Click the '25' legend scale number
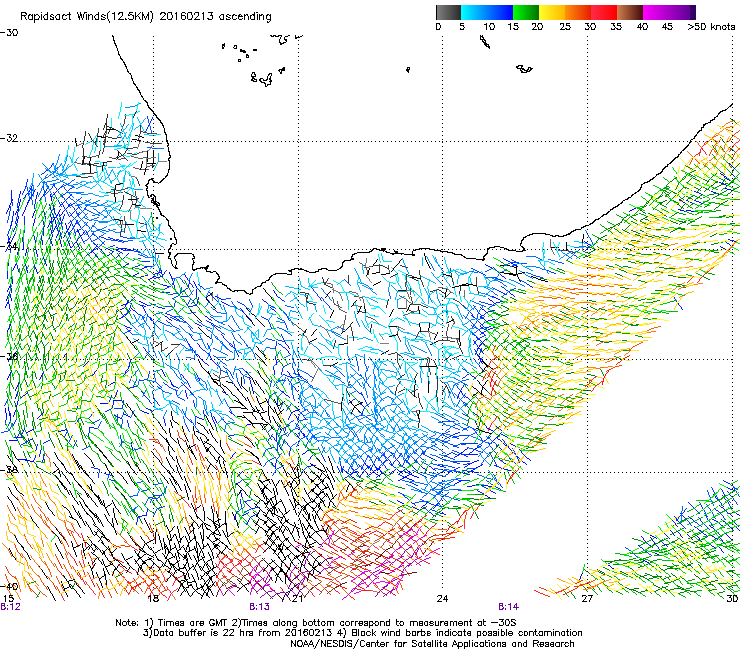 [565, 27]
